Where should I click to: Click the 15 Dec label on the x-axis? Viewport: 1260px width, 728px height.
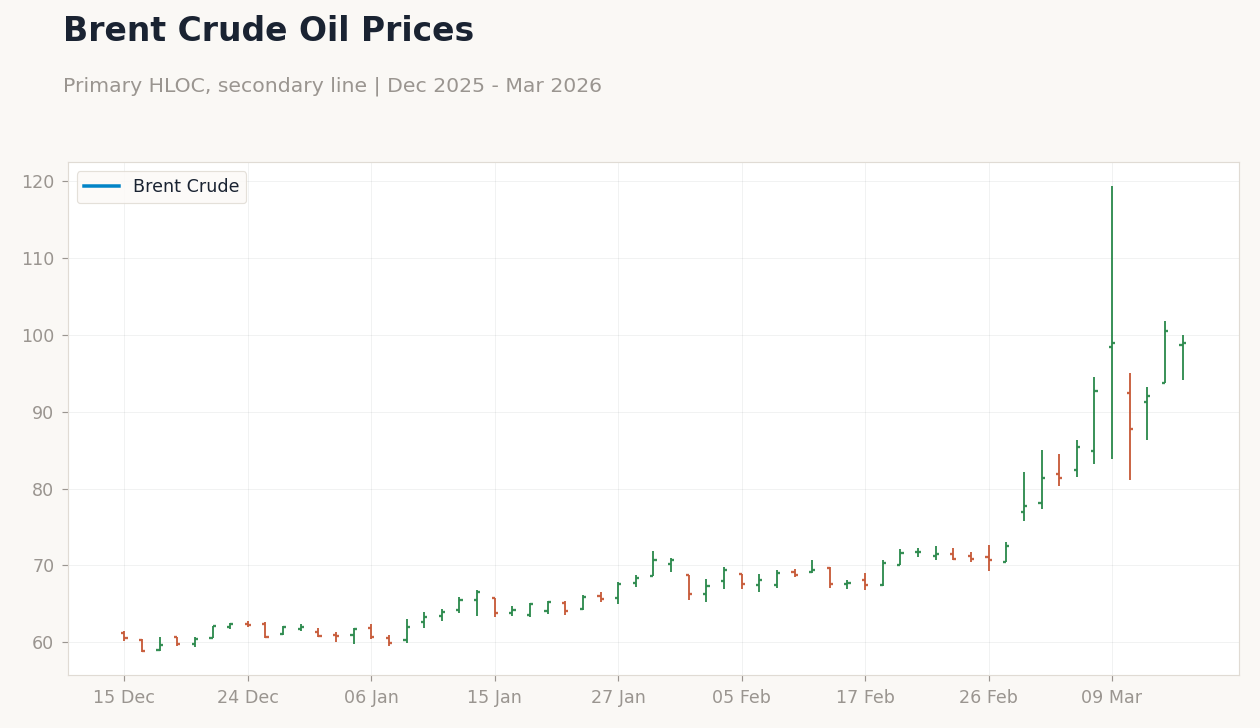click(124, 696)
